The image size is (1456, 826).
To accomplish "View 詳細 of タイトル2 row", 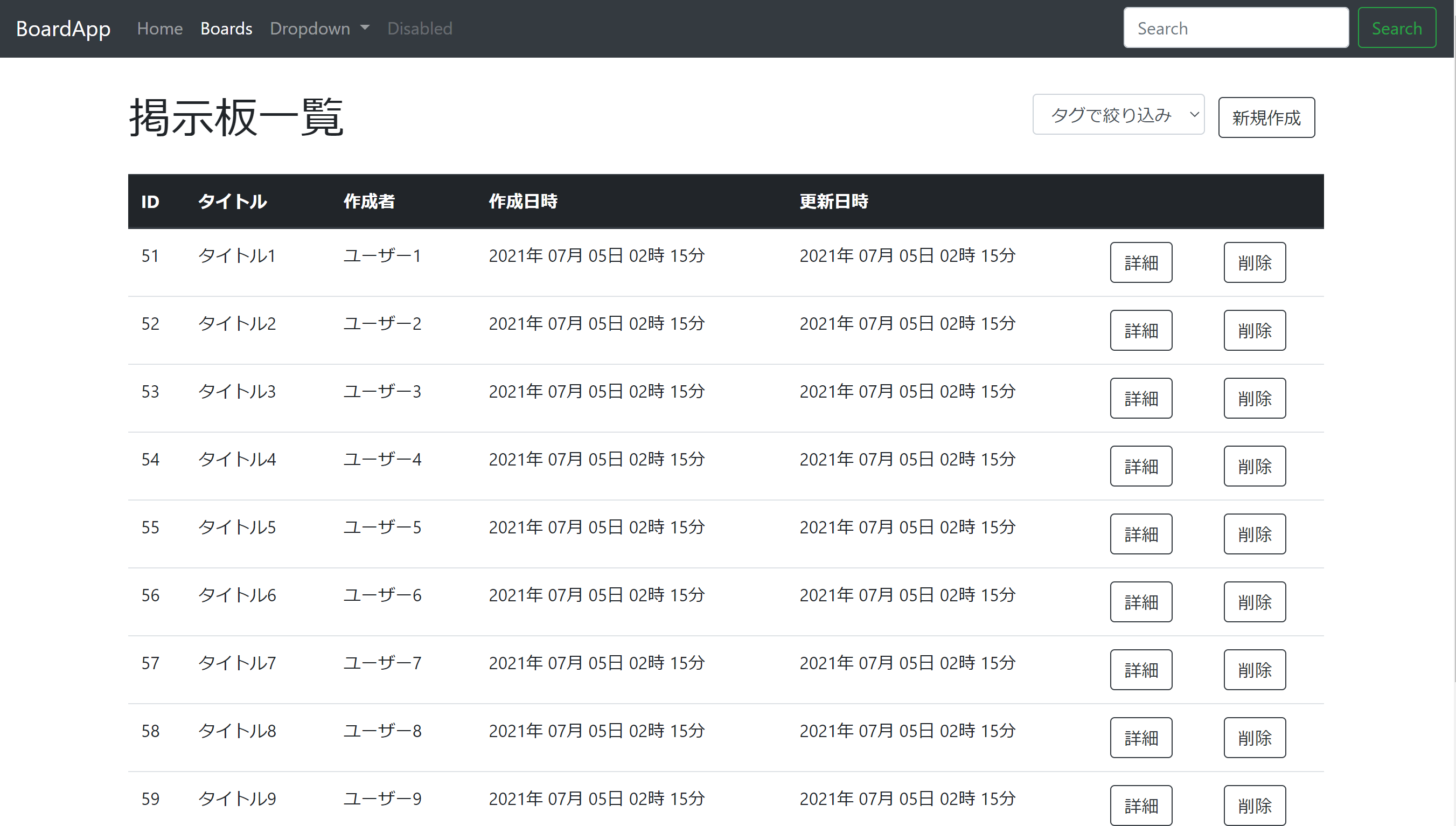I will pos(1140,330).
